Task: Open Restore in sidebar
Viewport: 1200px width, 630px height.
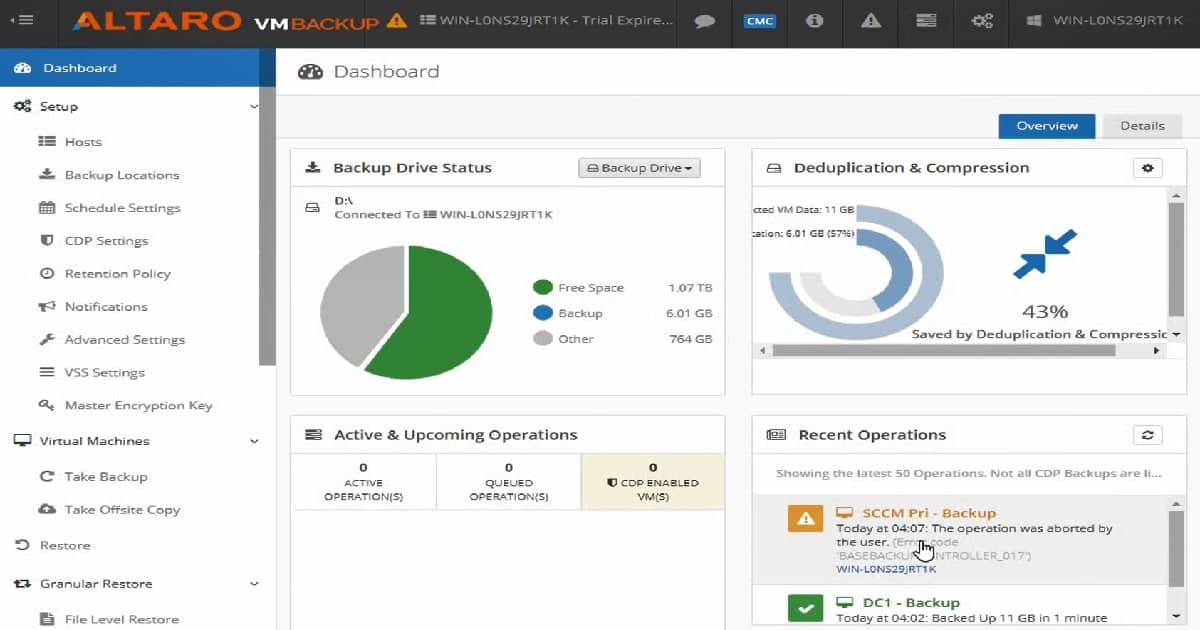Action: click(65, 546)
